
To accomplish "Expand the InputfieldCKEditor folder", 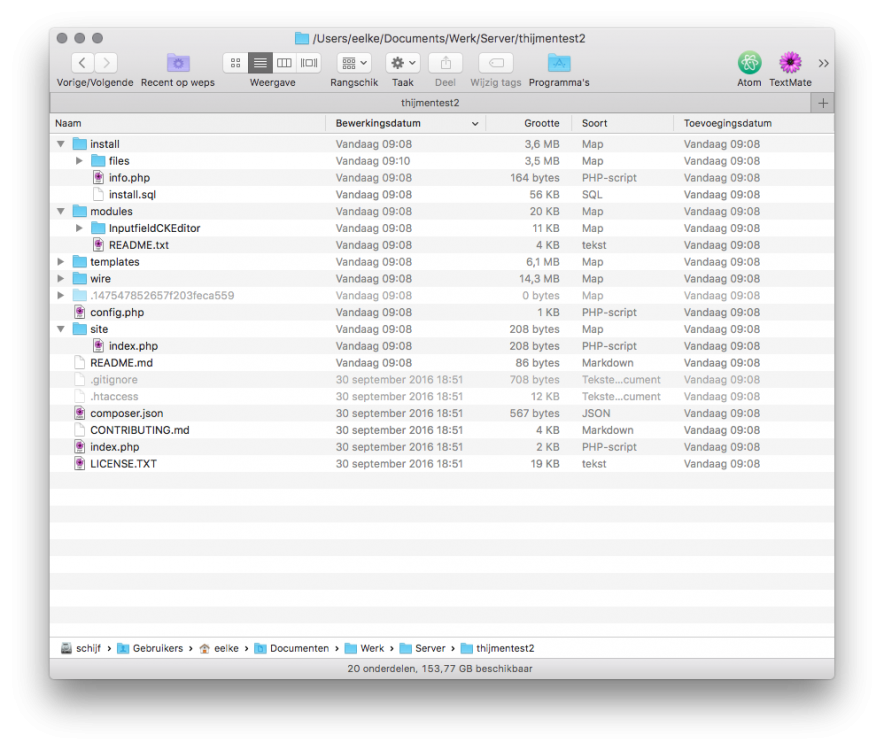I will tap(80, 228).
